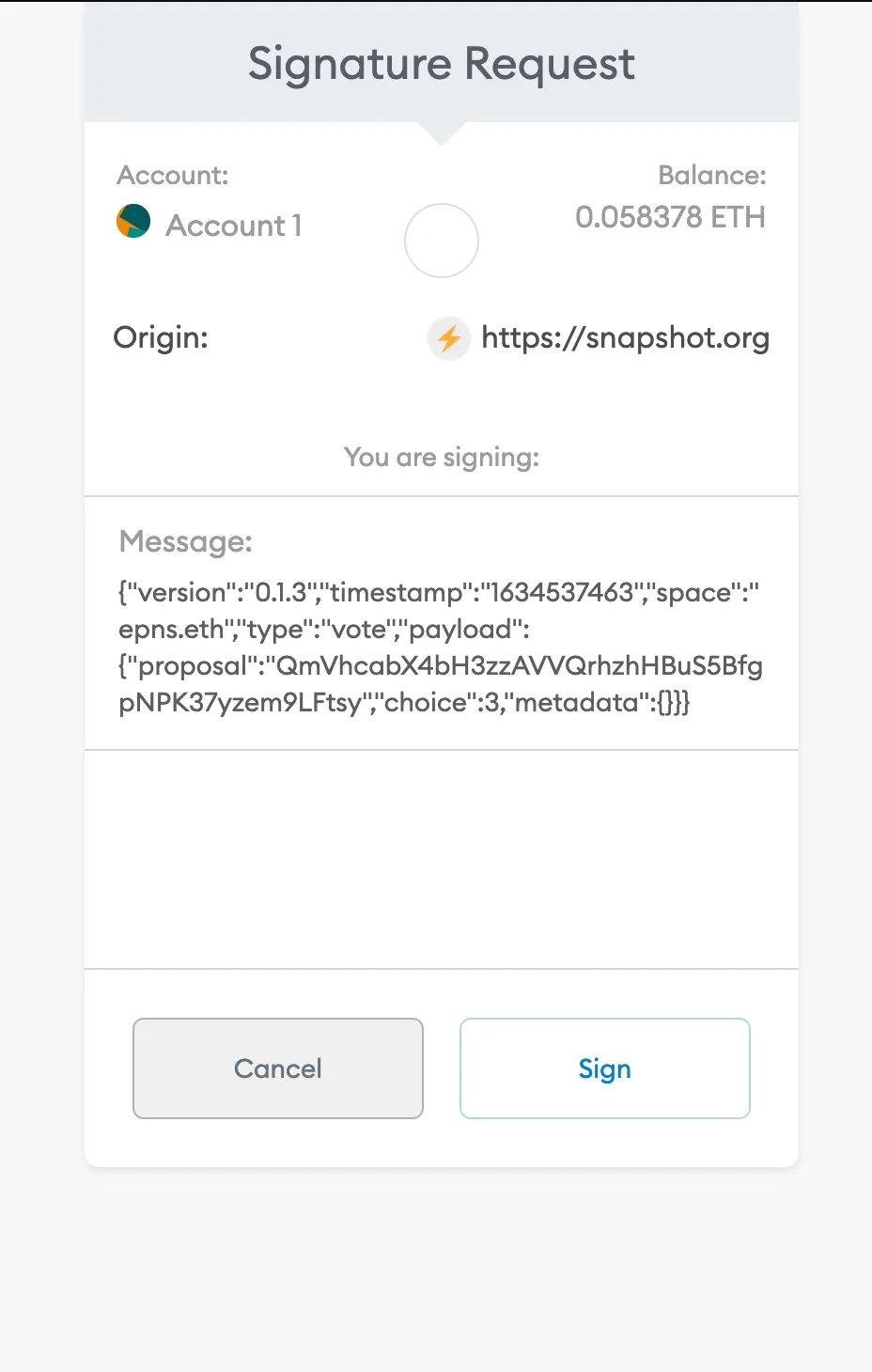Click the Message section label
This screenshot has height=1372, width=872.
185,542
